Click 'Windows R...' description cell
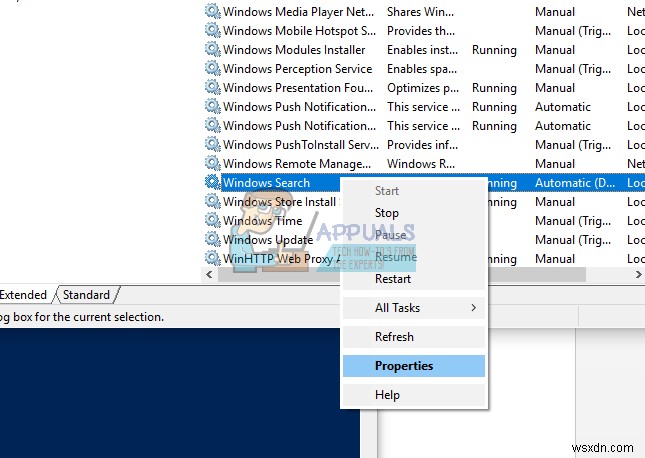645x458 pixels. click(x=420, y=164)
